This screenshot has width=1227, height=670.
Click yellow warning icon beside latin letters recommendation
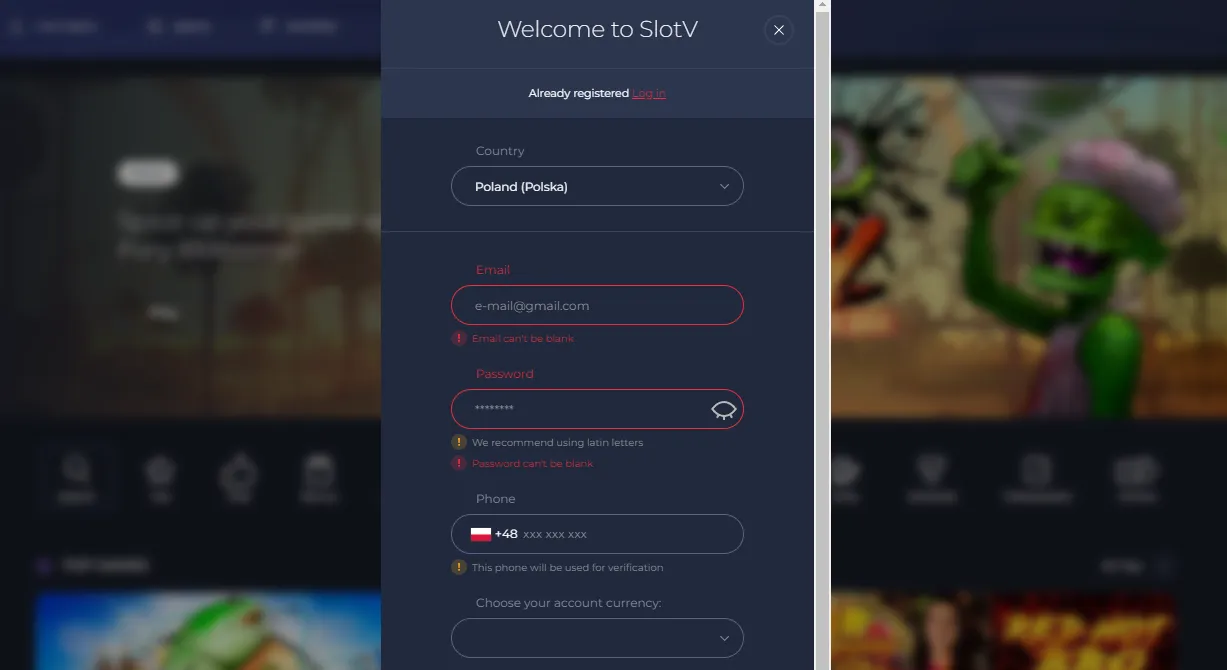(x=459, y=442)
